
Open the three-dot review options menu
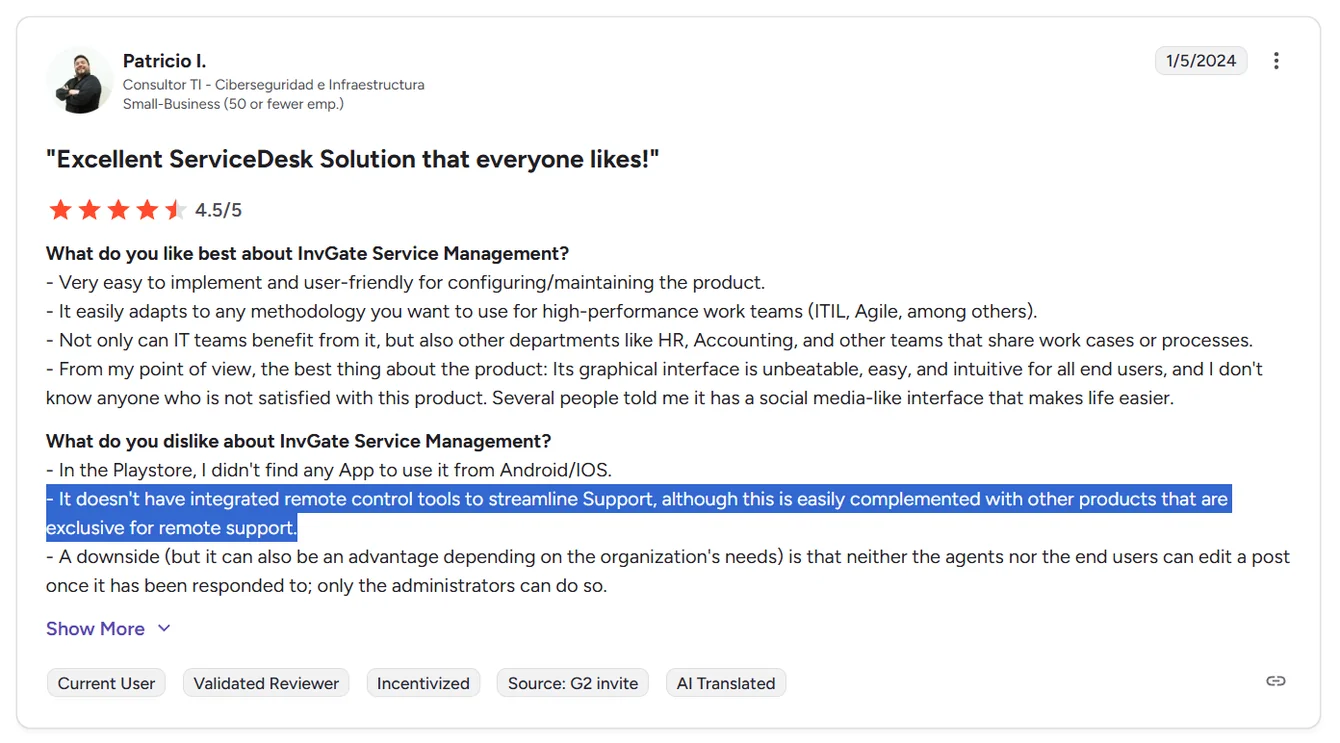(1276, 61)
